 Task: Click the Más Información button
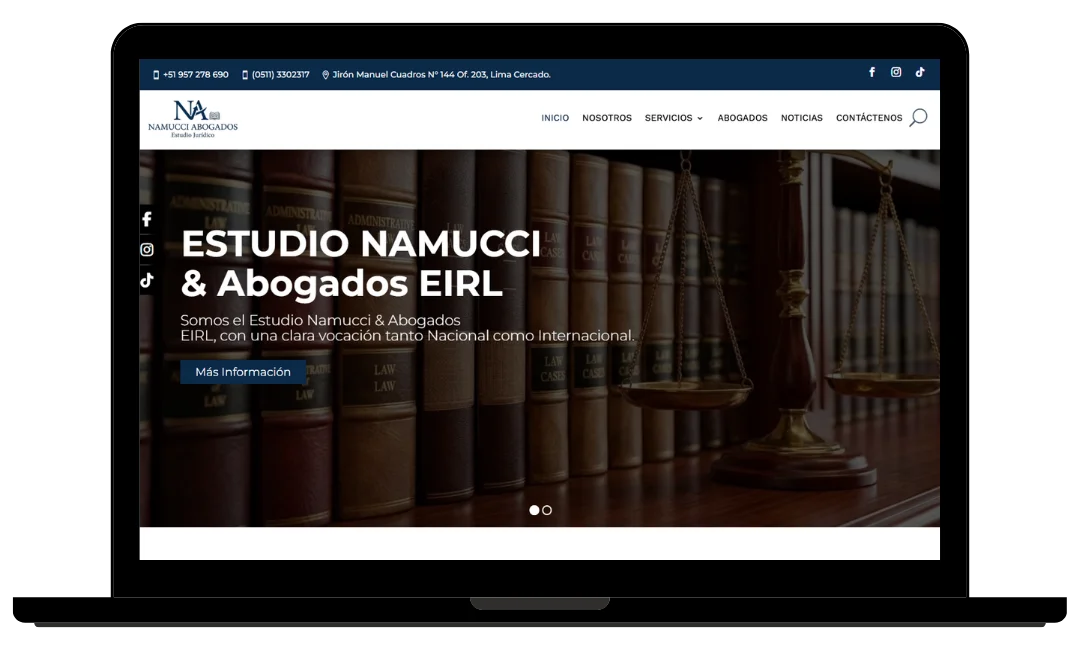pos(243,372)
